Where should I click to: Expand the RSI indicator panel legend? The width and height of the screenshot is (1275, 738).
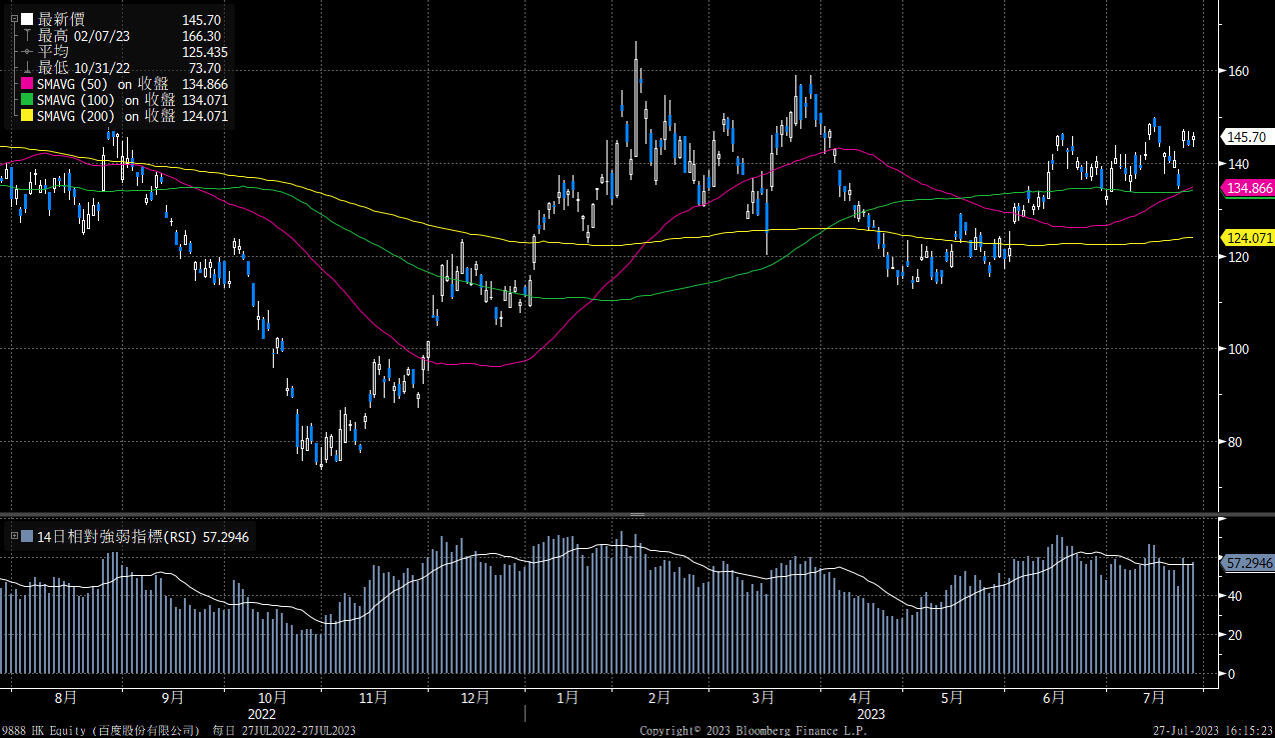[x=14, y=536]
